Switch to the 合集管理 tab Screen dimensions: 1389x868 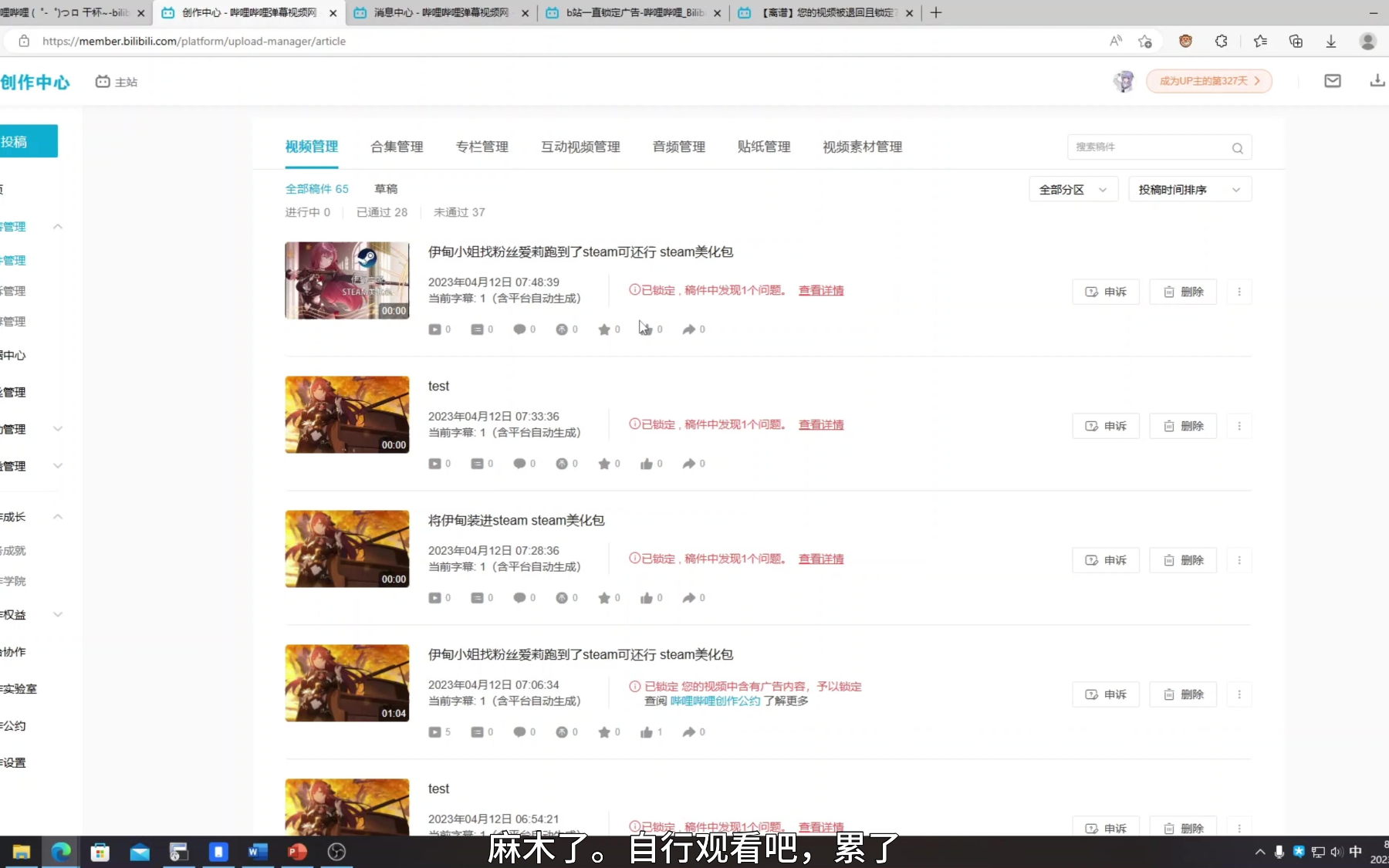tap(397, 147)
